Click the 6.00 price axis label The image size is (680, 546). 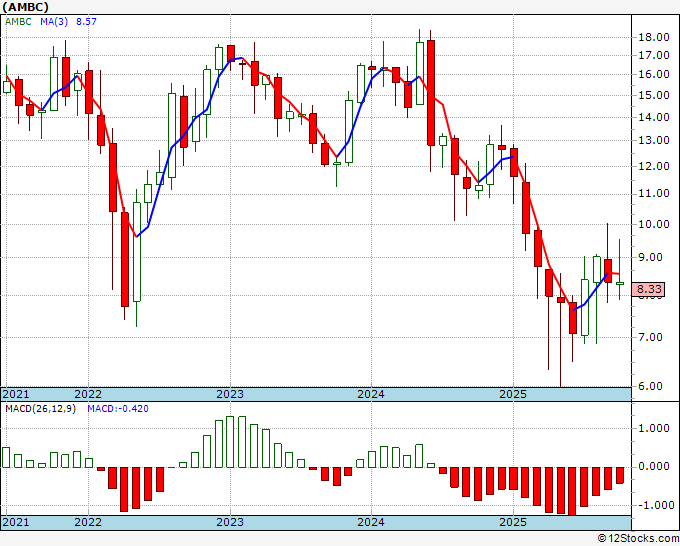[651, 386]
